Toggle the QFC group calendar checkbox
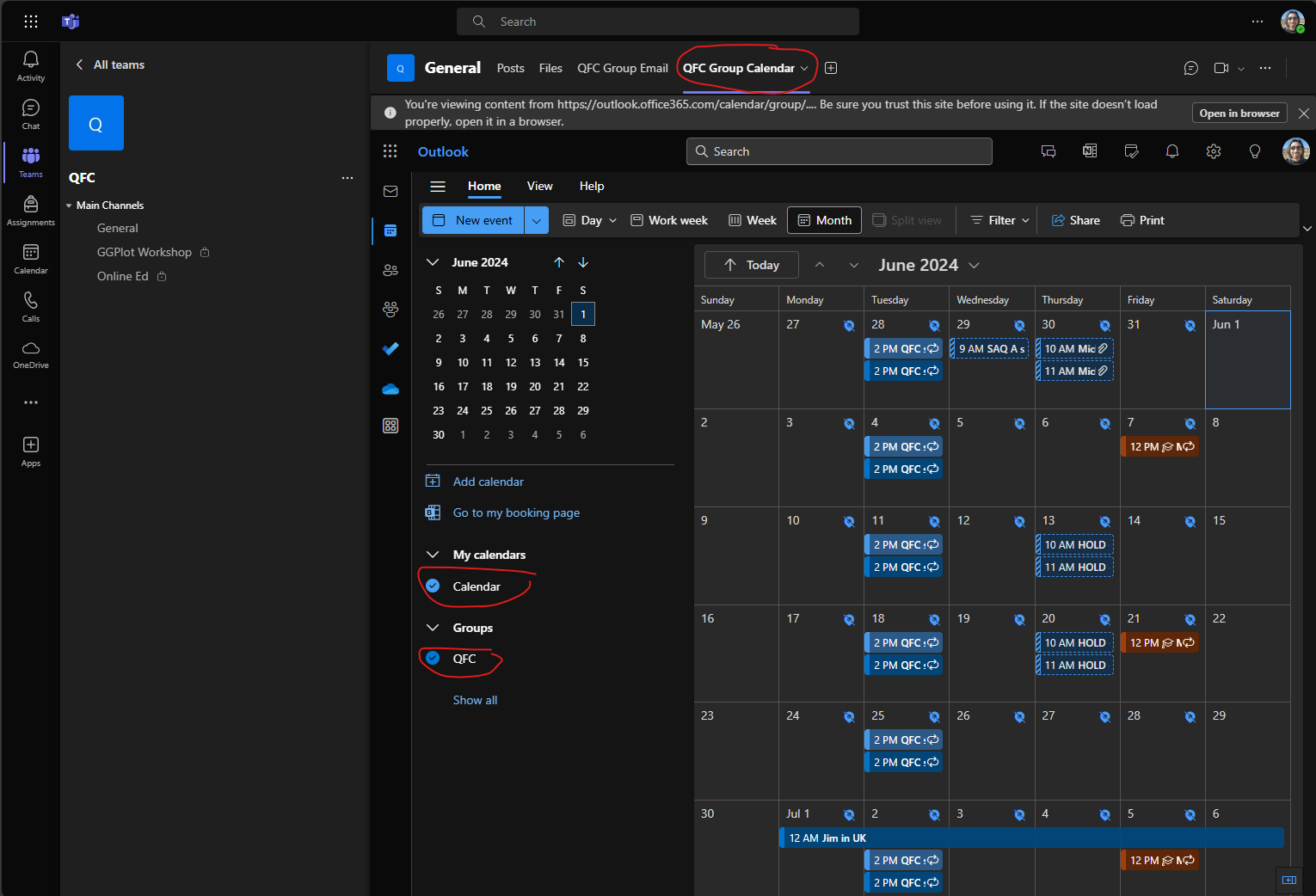The image size is (1316, 896). (434, 659)
